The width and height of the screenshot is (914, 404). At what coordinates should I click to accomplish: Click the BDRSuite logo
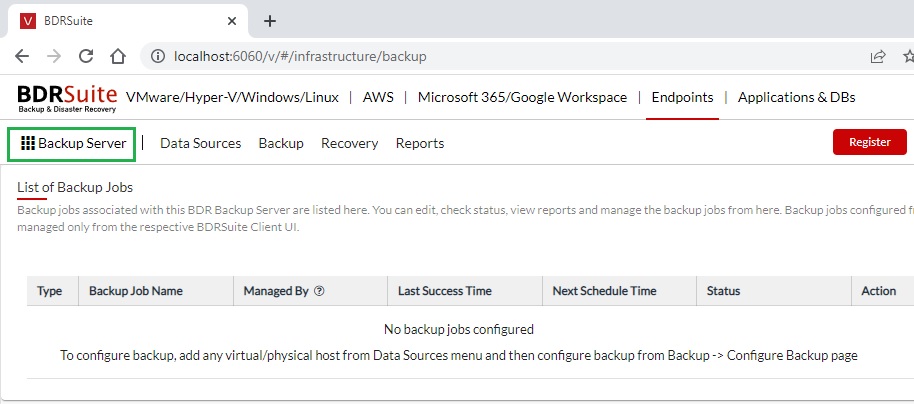pos(67,97)
